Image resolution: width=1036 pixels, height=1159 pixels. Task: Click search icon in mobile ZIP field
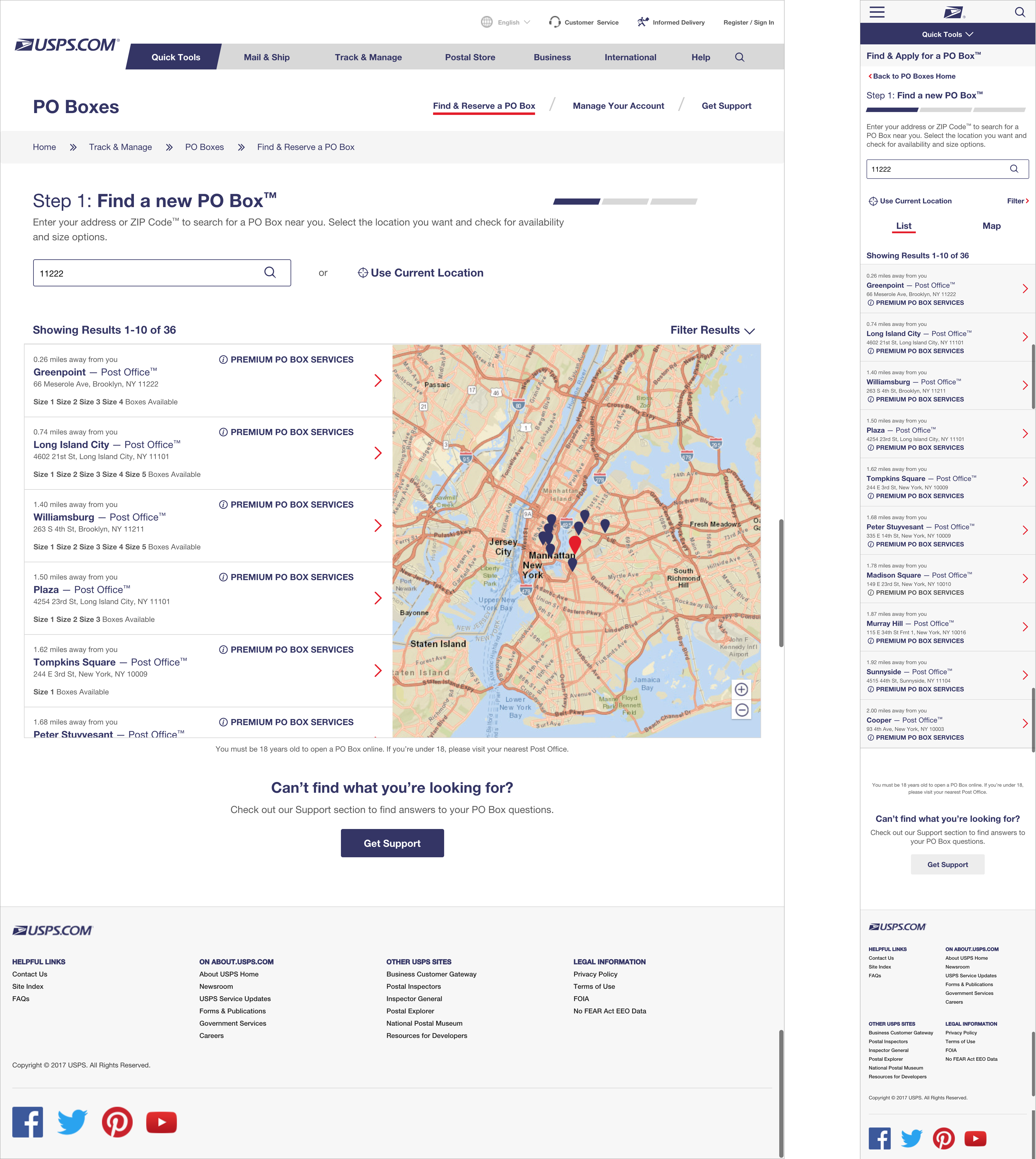(x=1014, y=169)
